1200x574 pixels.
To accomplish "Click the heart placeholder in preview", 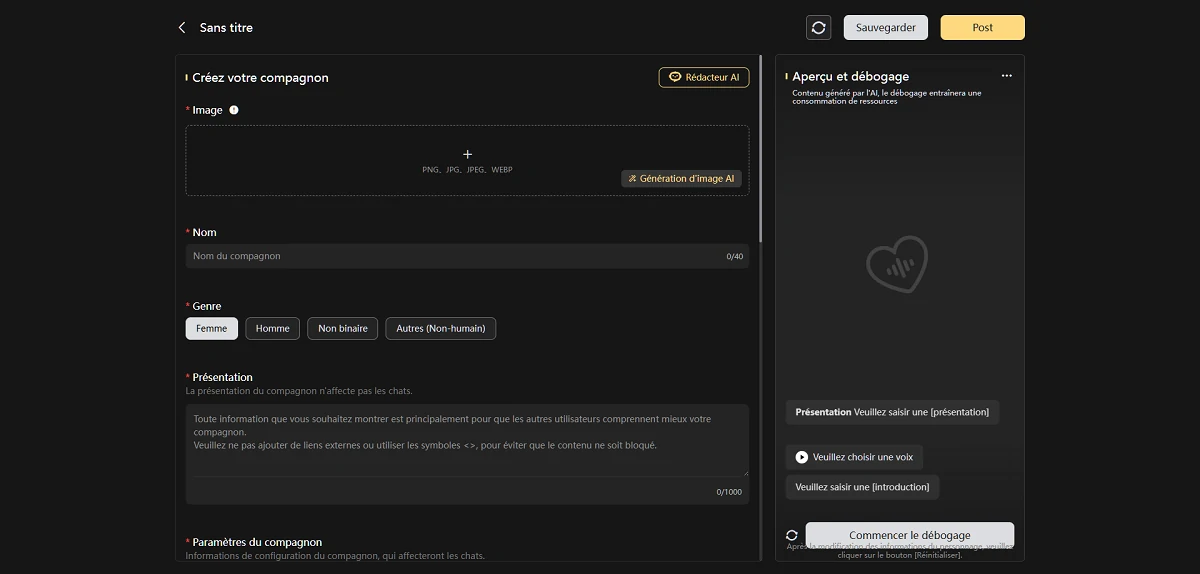I will pos(896,265).
